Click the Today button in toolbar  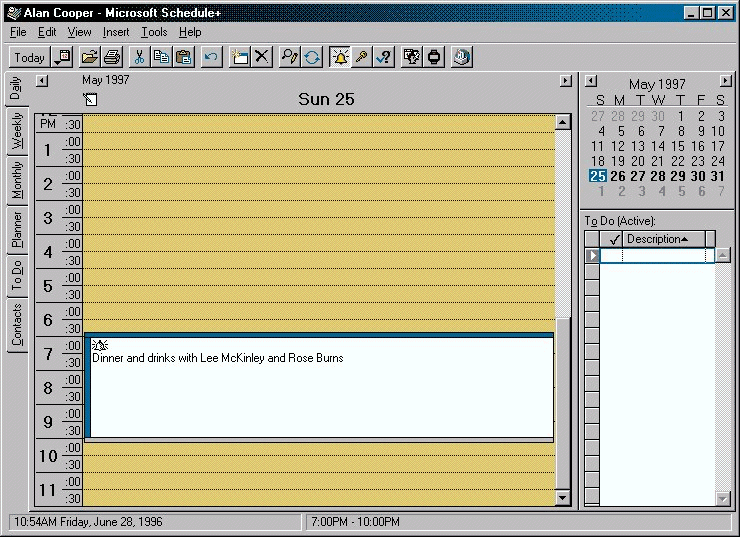tap(29, 57)
